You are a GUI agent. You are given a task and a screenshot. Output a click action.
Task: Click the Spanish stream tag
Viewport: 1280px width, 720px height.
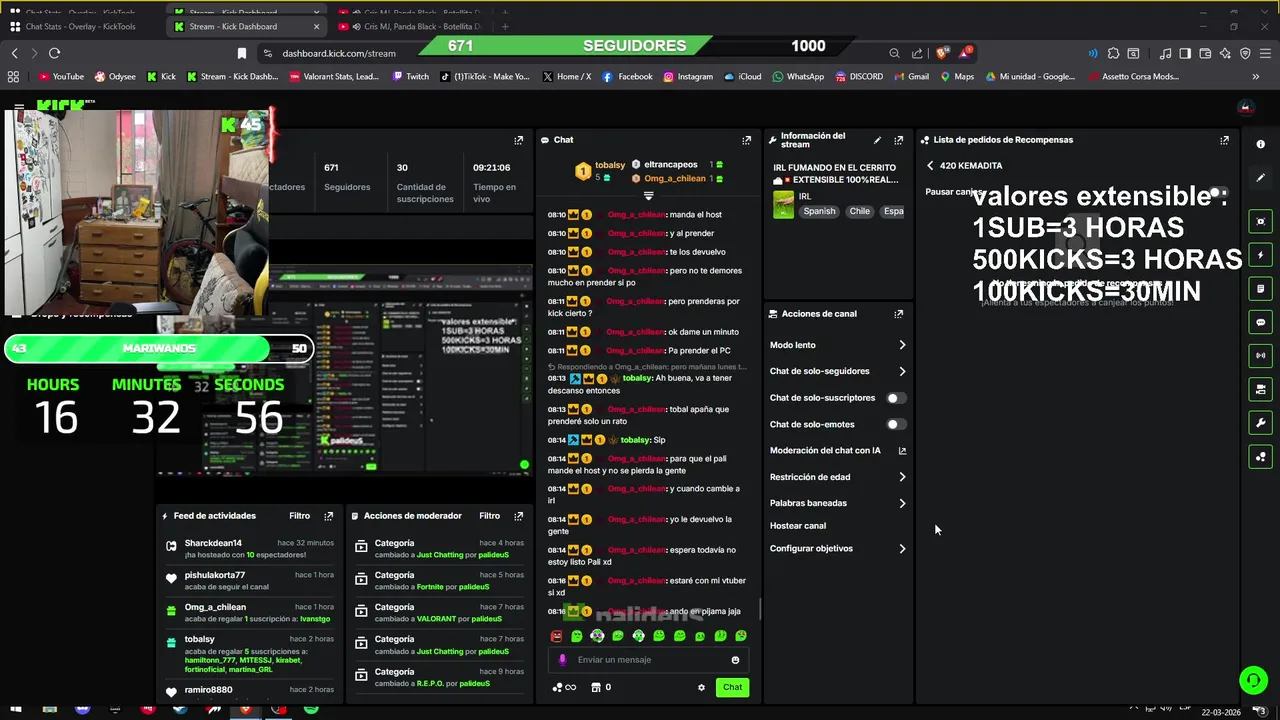tap(819, 211)
